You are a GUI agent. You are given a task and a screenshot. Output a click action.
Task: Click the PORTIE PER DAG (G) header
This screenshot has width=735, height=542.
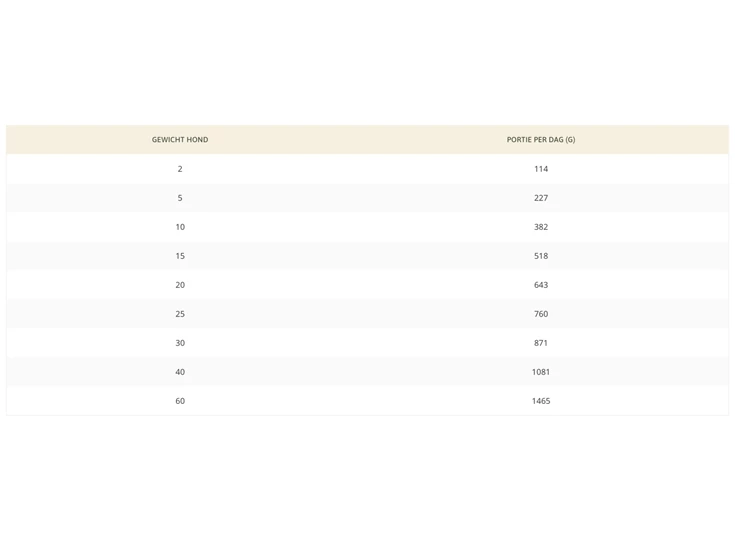pos(541,140)
